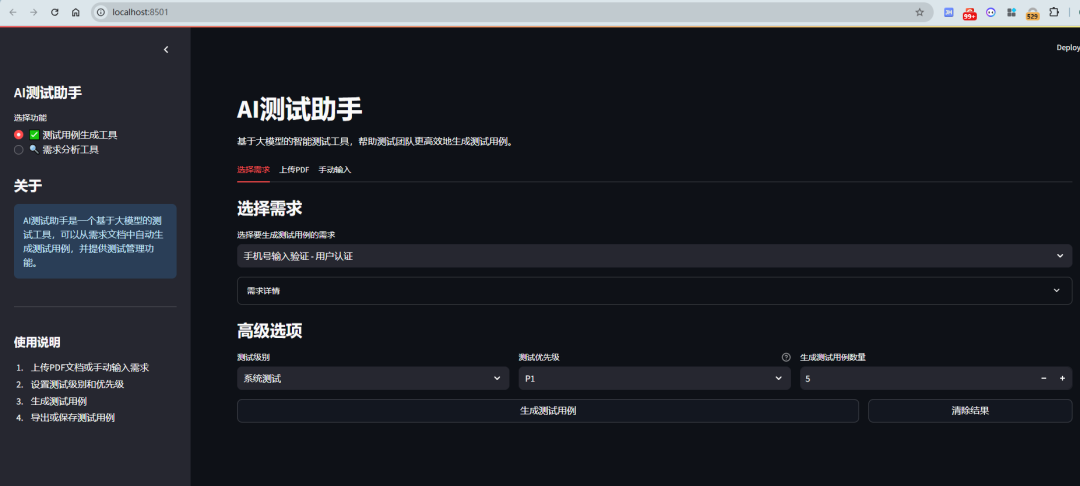
Task: Open the purple round extension icon
Action: pos(990,12)
